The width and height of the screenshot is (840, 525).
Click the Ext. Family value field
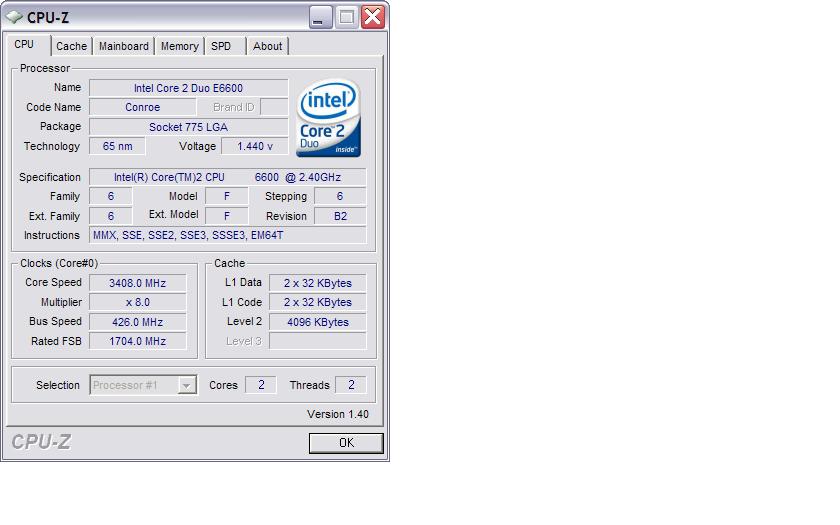click(x=110, y=216)
